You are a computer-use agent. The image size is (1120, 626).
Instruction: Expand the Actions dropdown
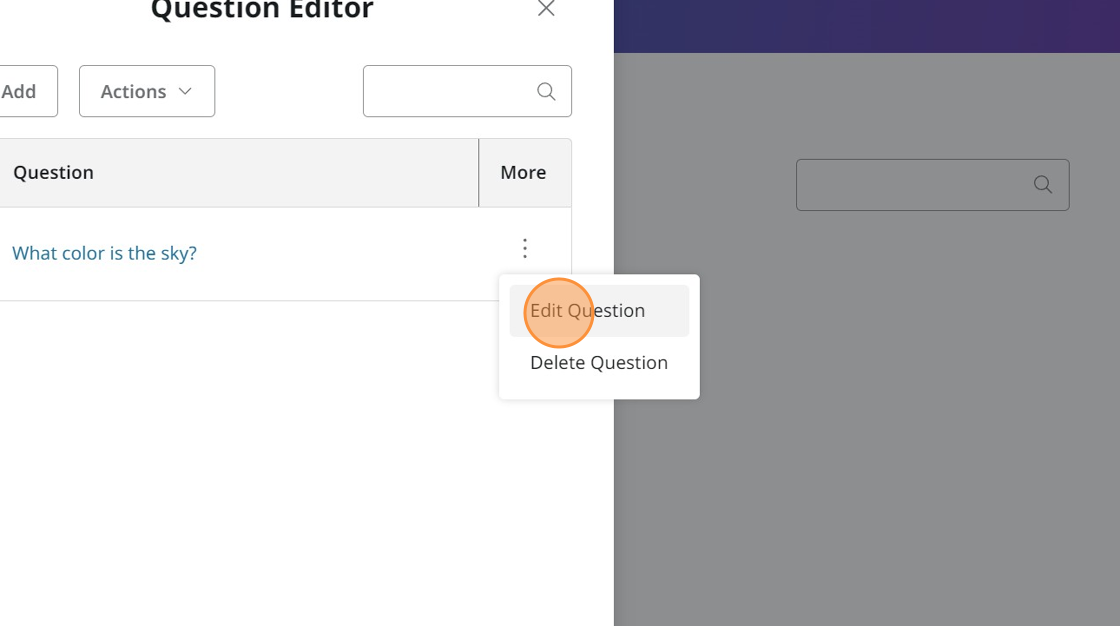pos(146,91)
